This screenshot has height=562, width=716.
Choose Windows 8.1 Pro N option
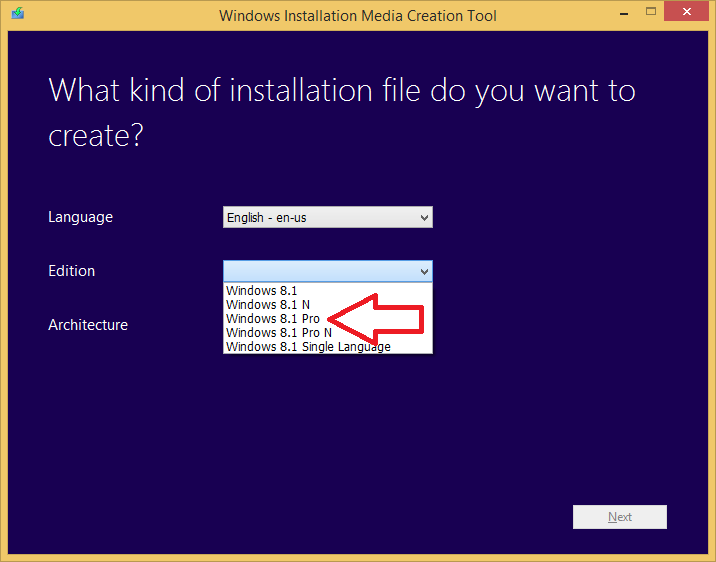327,333
